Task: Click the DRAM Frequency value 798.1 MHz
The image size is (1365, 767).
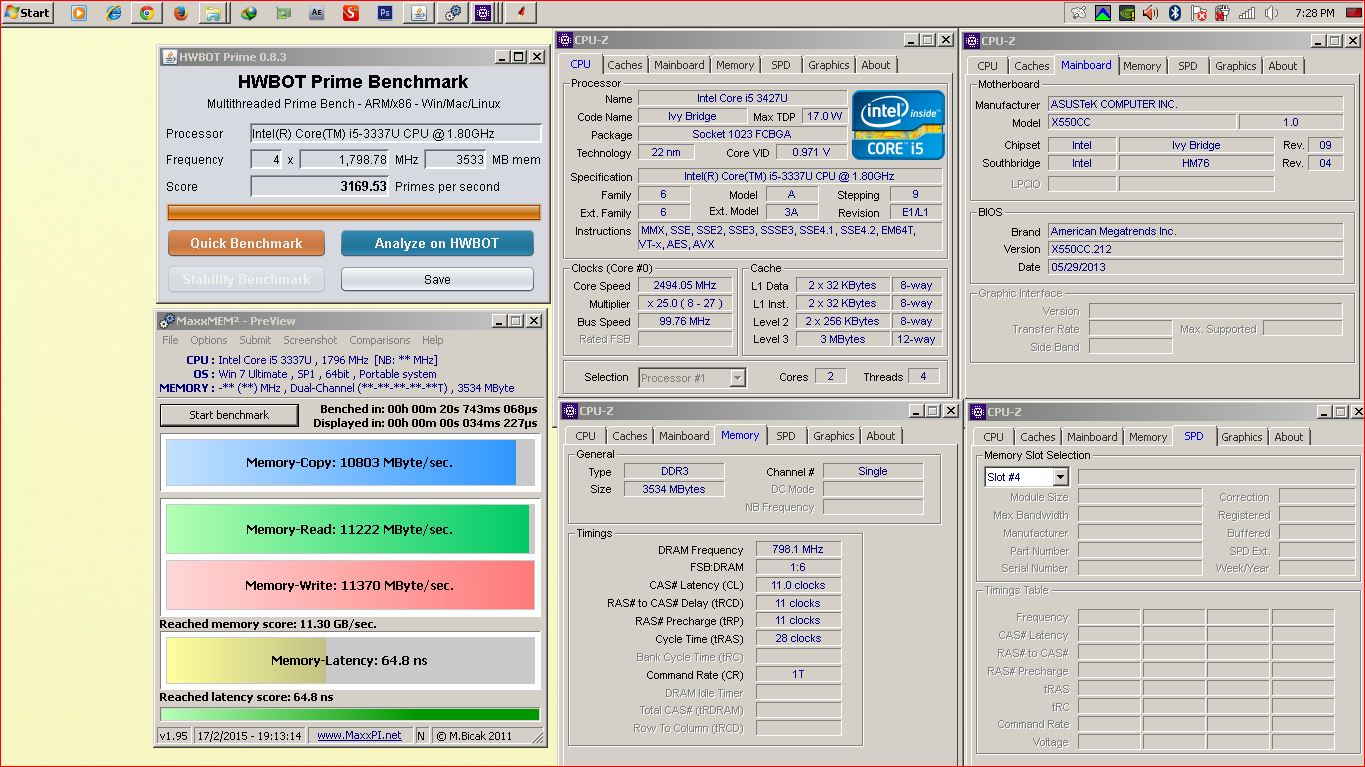Action: pos(798,549)
